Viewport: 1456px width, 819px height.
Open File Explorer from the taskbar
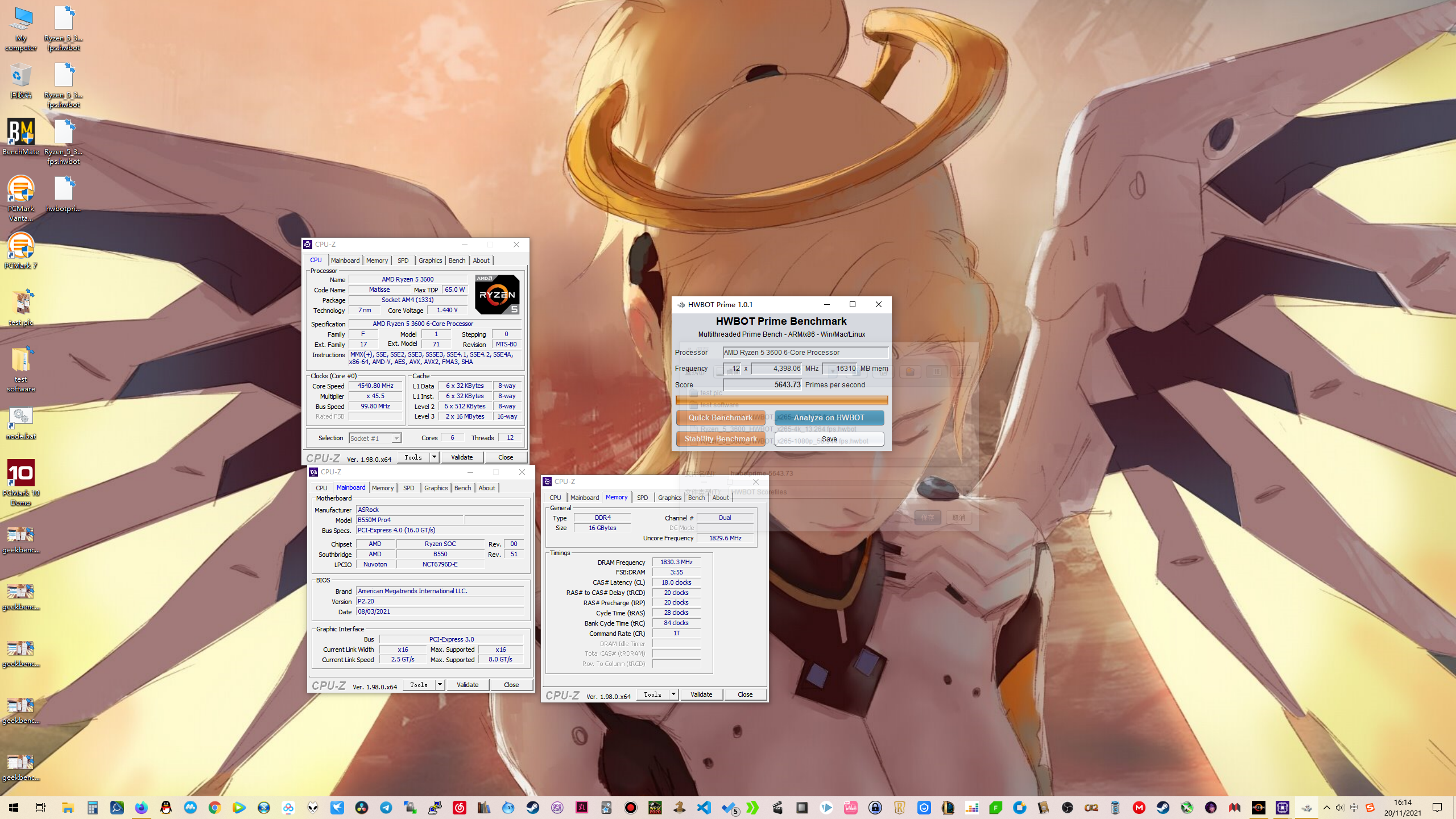point(68,808)
